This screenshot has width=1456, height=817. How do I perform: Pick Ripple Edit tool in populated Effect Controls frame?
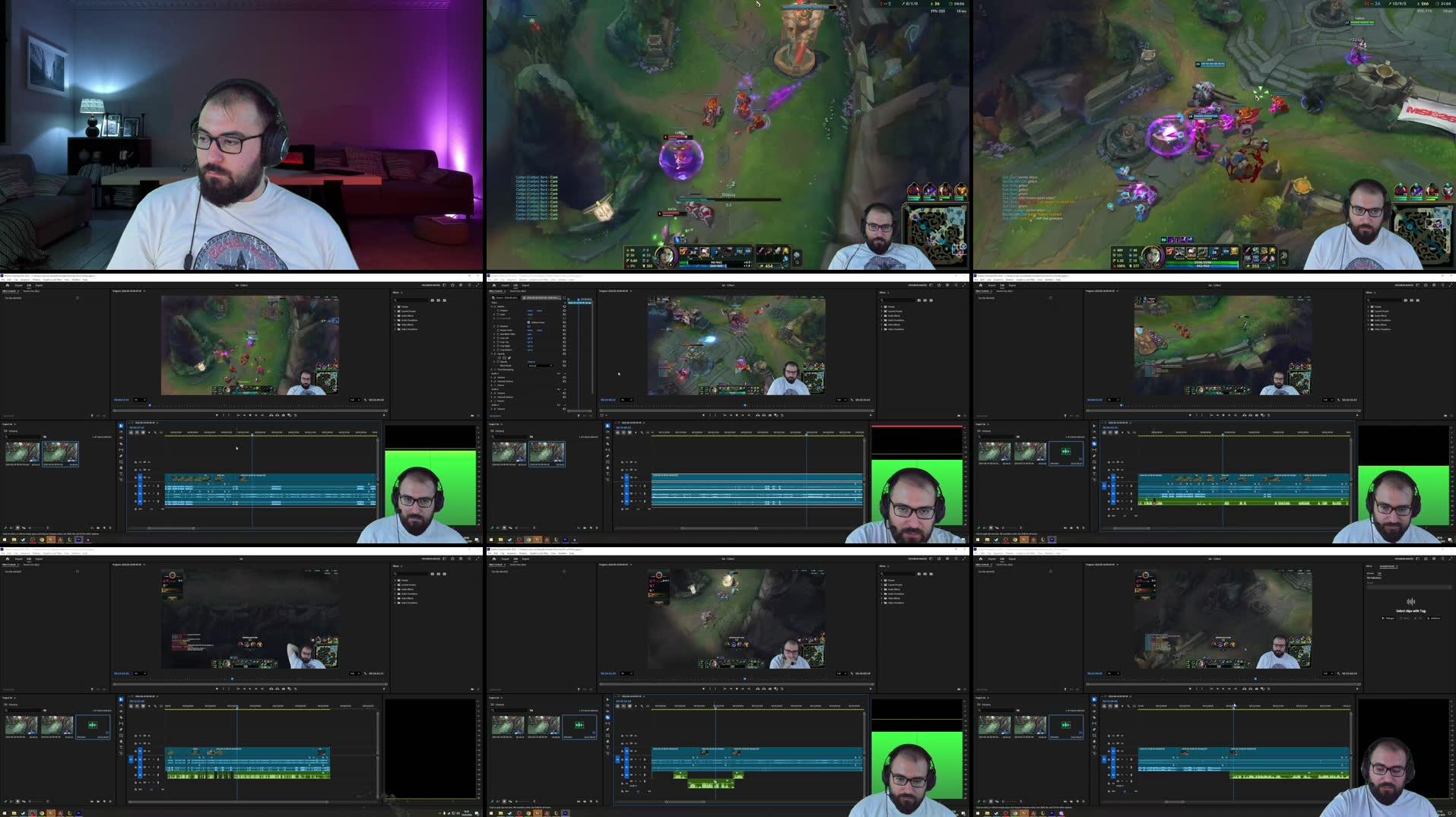607,438
